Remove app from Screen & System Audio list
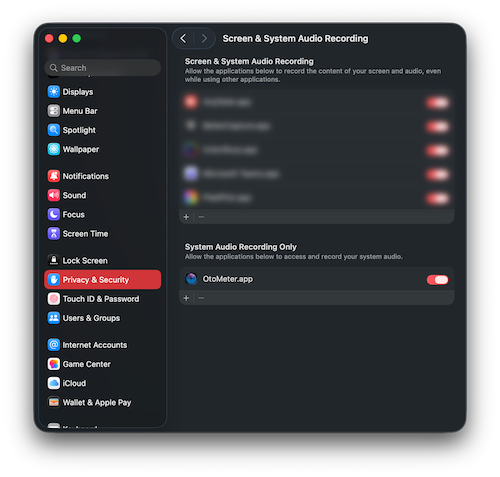This screenshot has height=477, width=500. pyautogui.click(x=201, y=217)
